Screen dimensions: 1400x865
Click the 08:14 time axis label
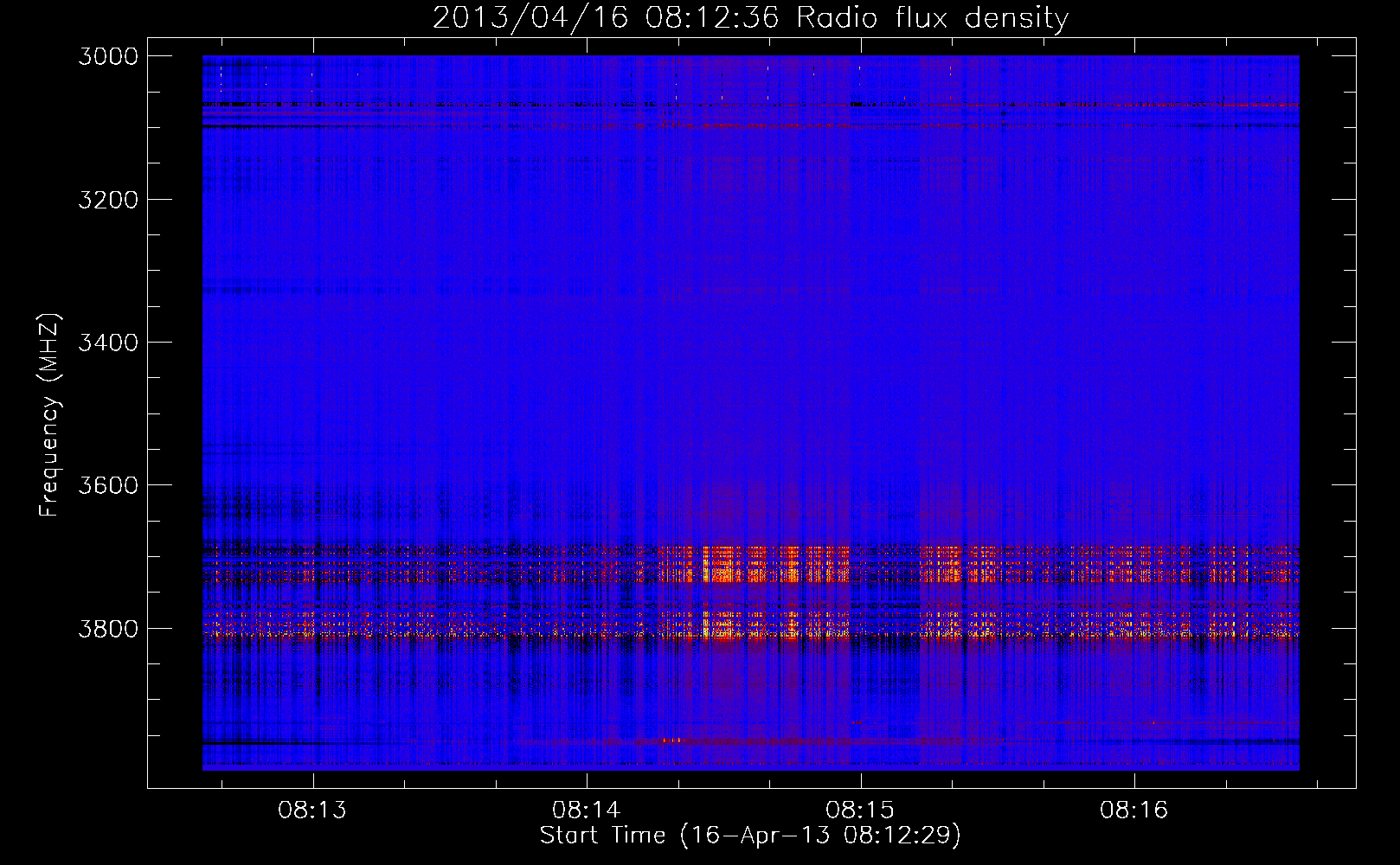click(x=587, y=811)
